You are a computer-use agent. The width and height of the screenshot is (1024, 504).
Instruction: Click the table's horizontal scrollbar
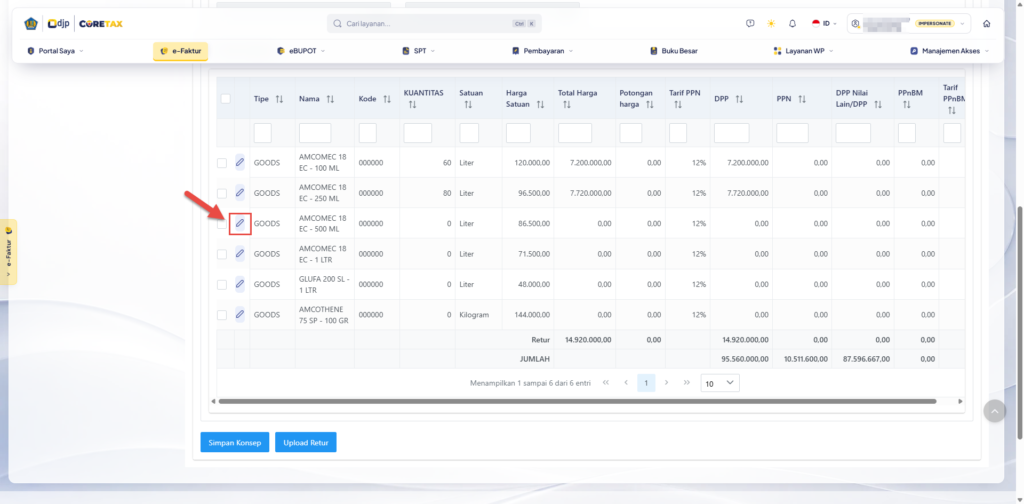click(577, 402)
